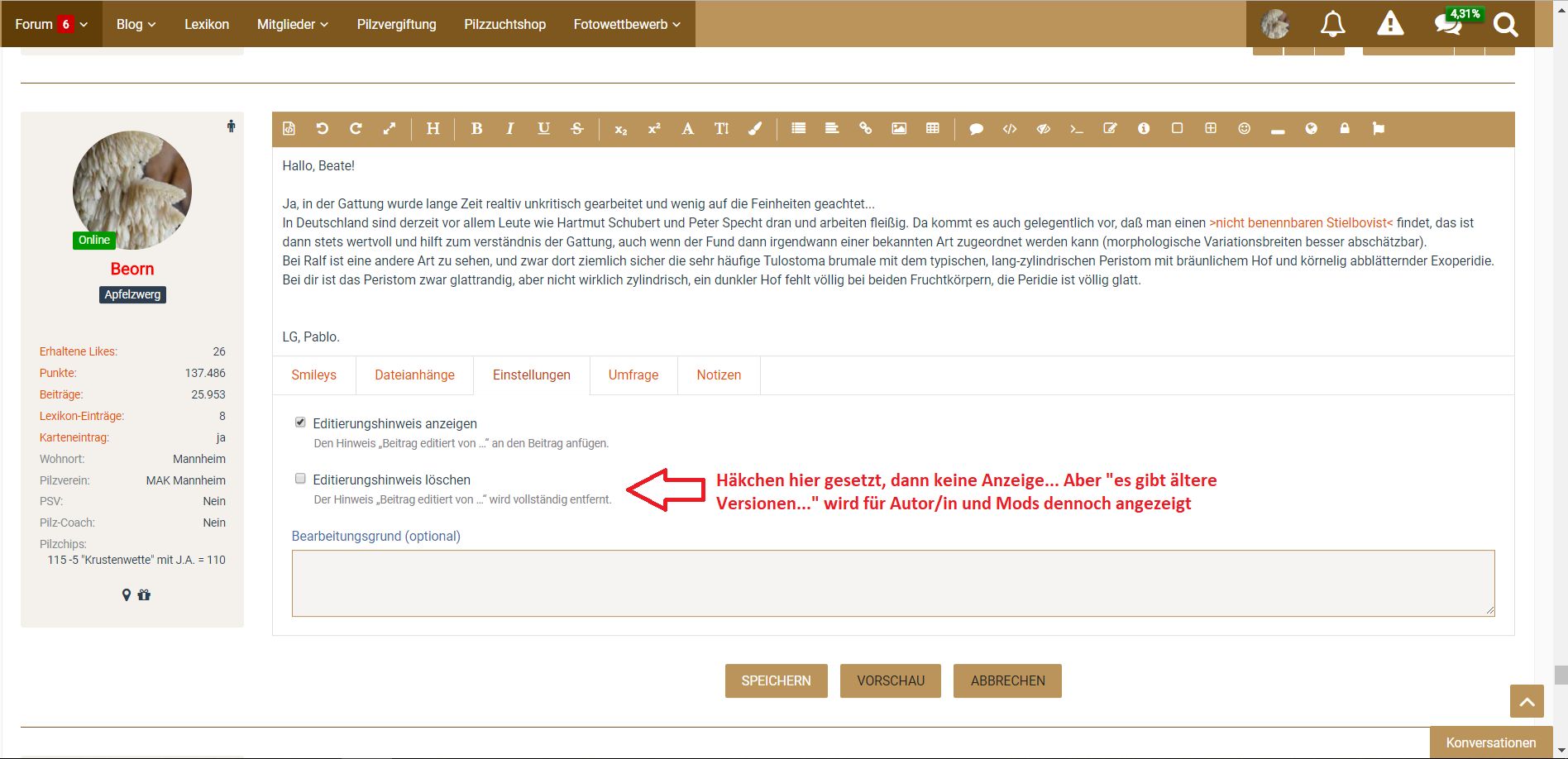This screenshot has width=1568, height=759.
Task: Open the Mitglieder dropdown menu
Action: point(292,24)
